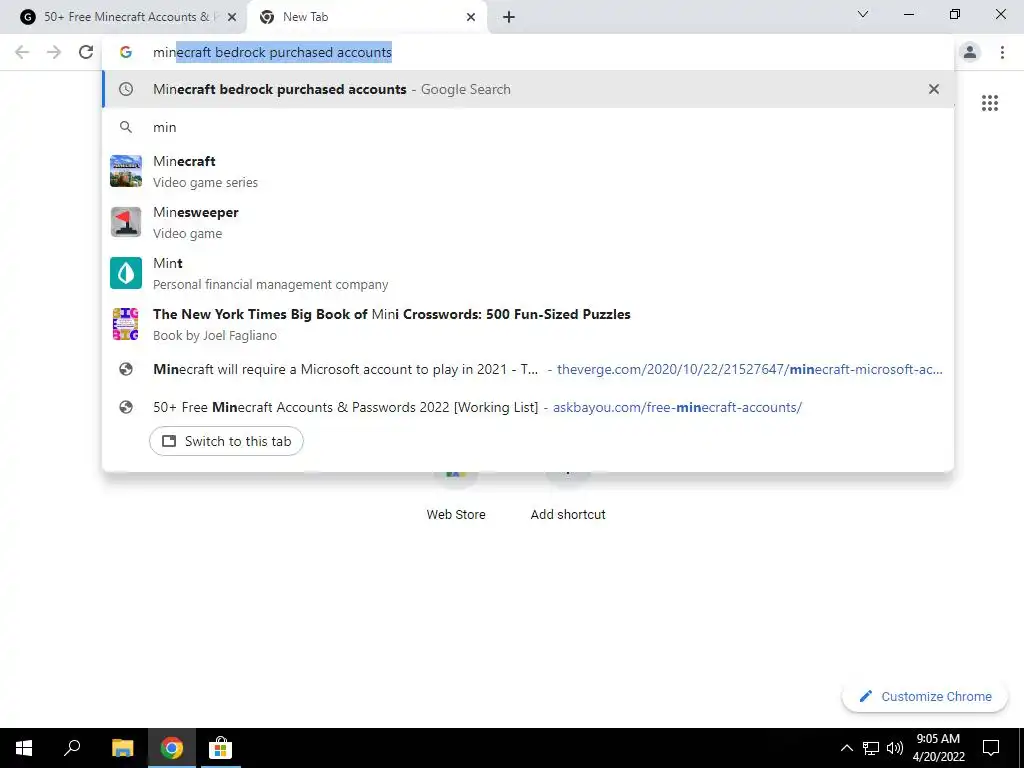The width and height of the screenshot is (1024, 768).
Task: Choose Mint financial management suggestion
Action: (x=528, y=273)
